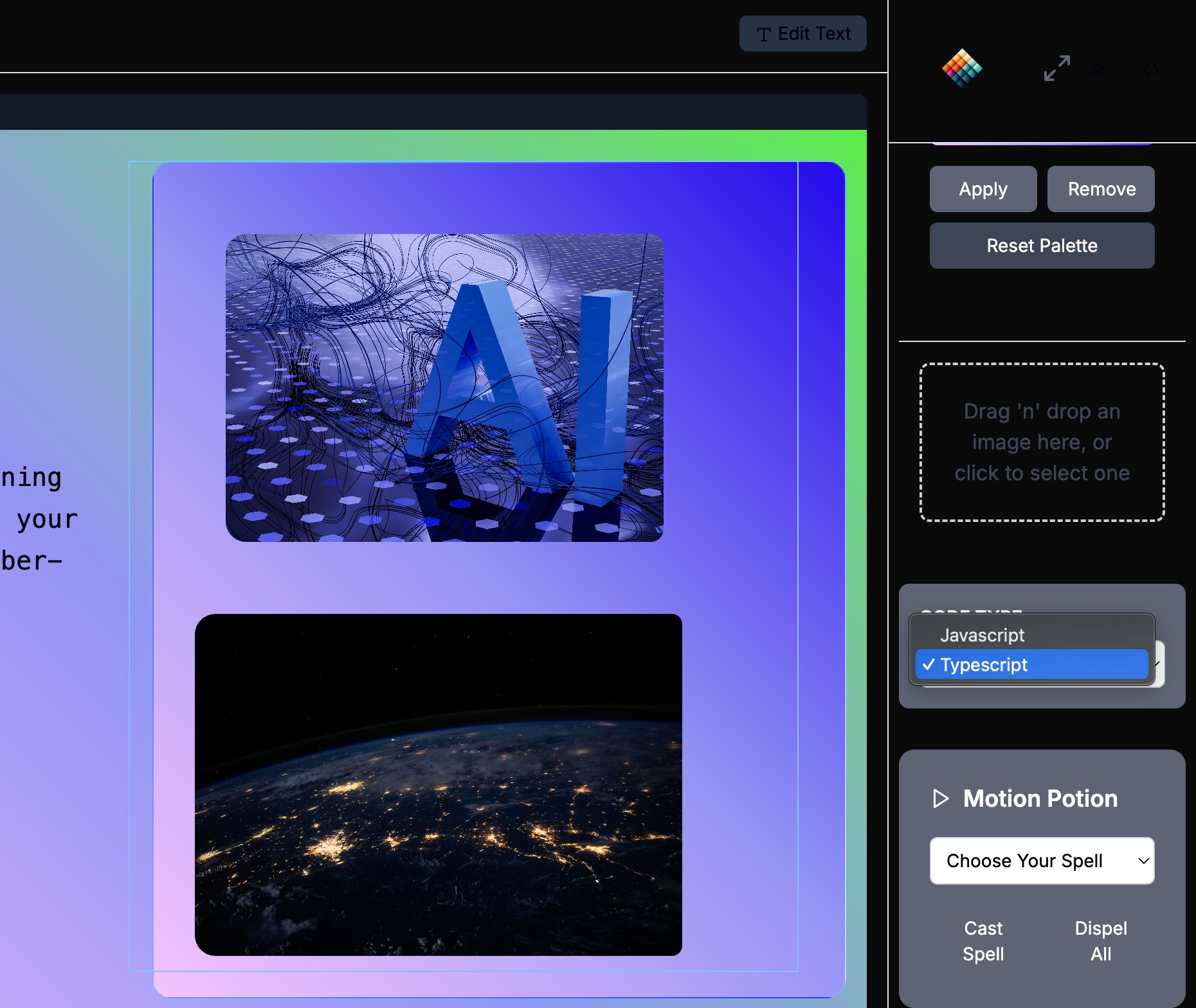Click Reset Palette button
The width and height of the screenshot is (1196, 1008).
(1042, 246)
